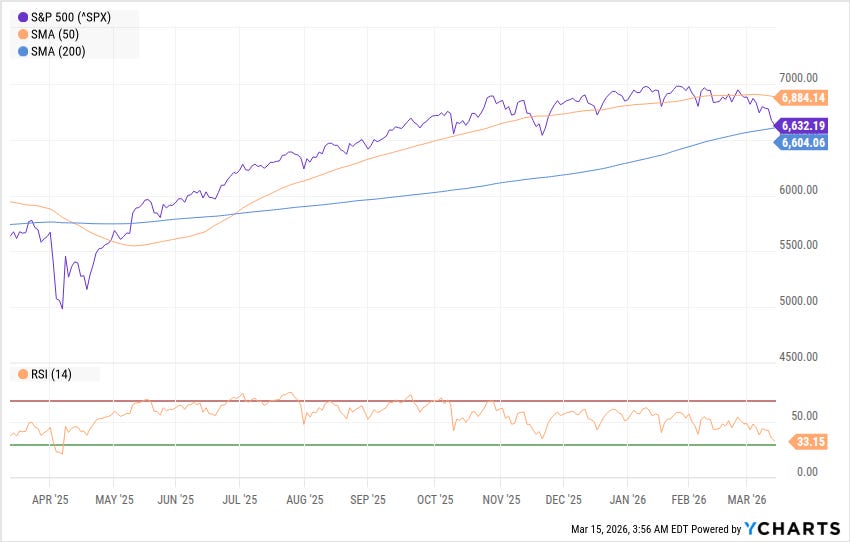This screenshot has height=542, width=850.
Task: Click the JUN '25 x-axis label
Action: [175, 500]
